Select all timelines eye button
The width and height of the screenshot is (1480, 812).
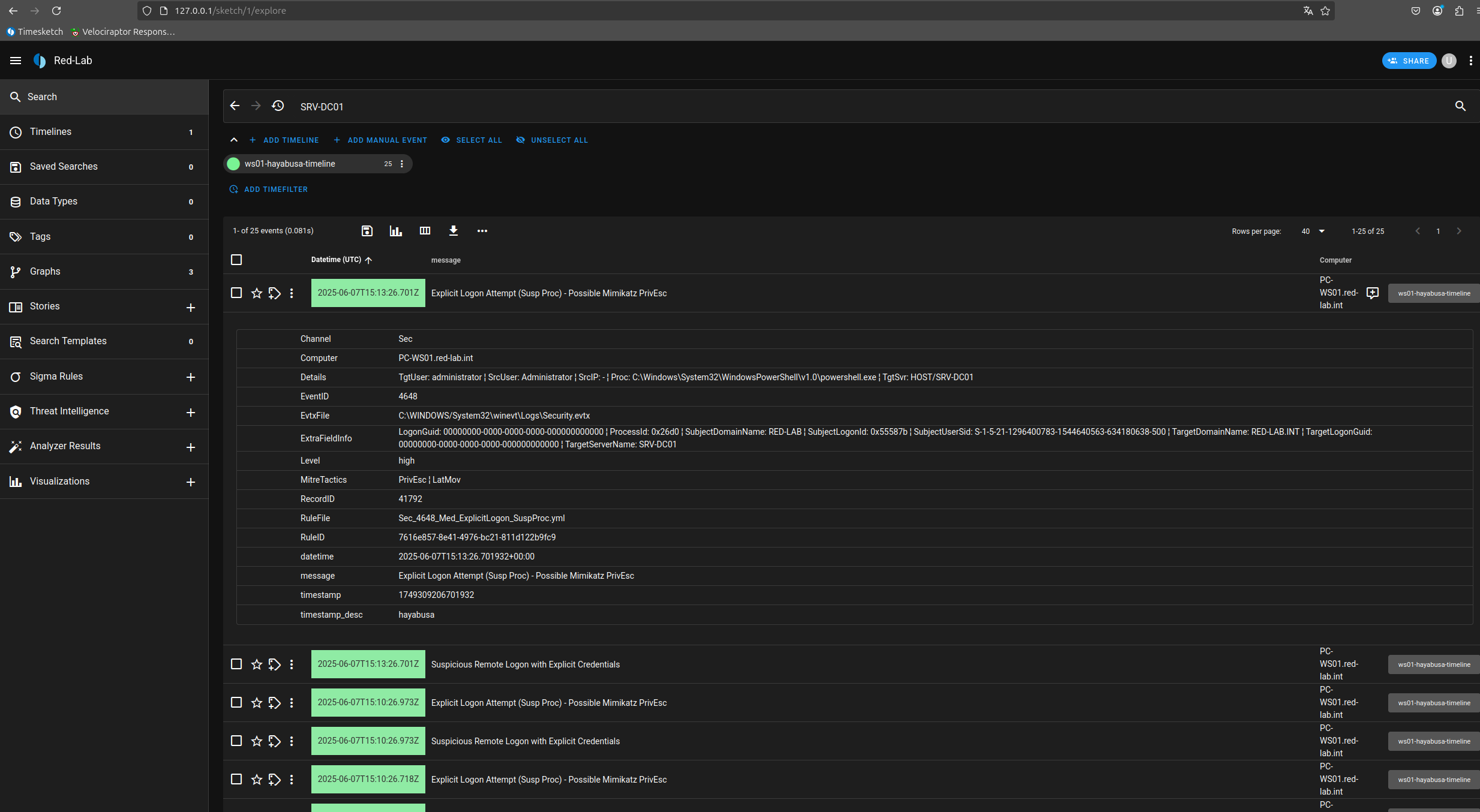point(472,140)
